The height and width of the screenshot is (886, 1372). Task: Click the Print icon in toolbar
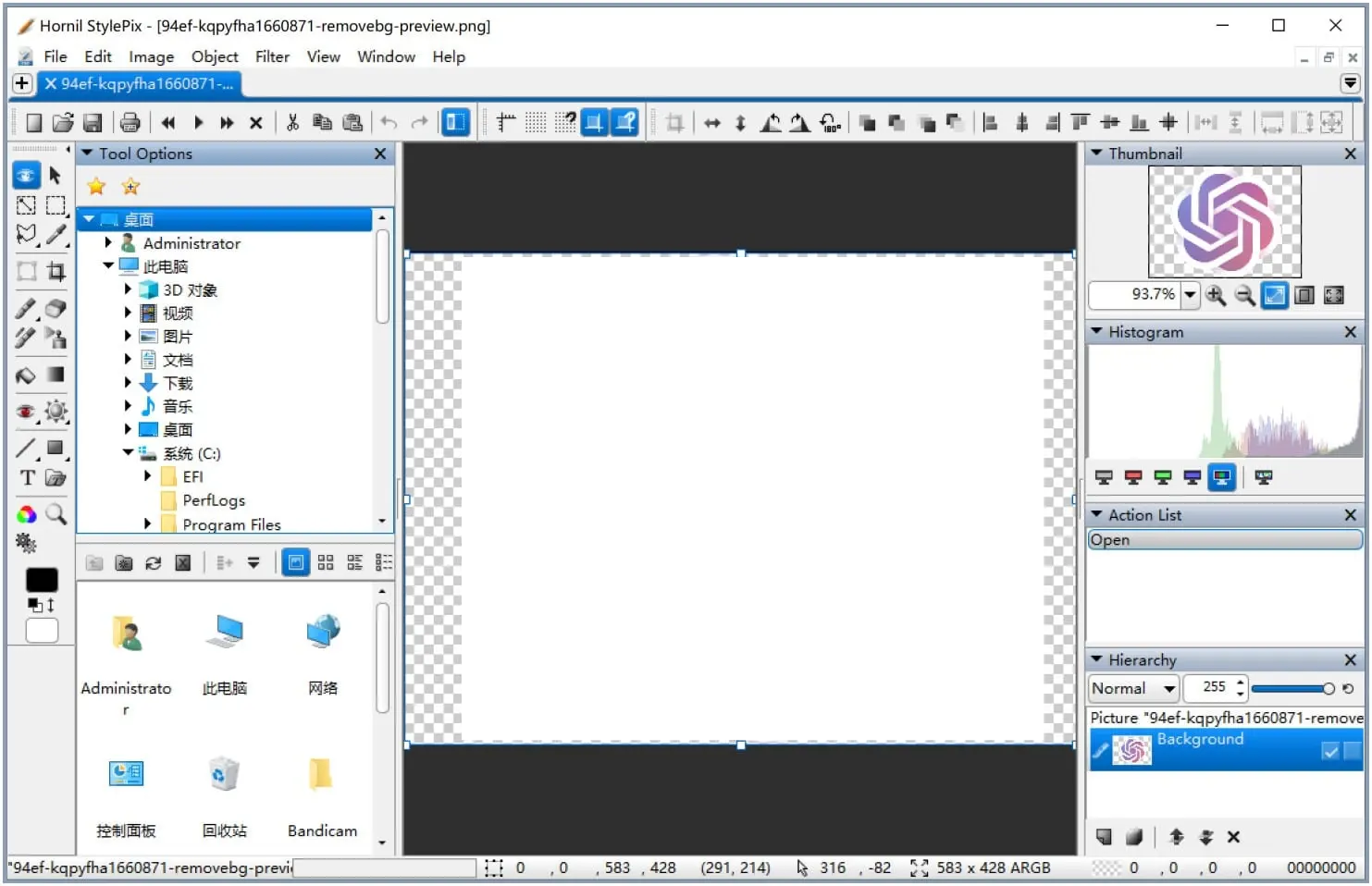[x=130, y=122]
